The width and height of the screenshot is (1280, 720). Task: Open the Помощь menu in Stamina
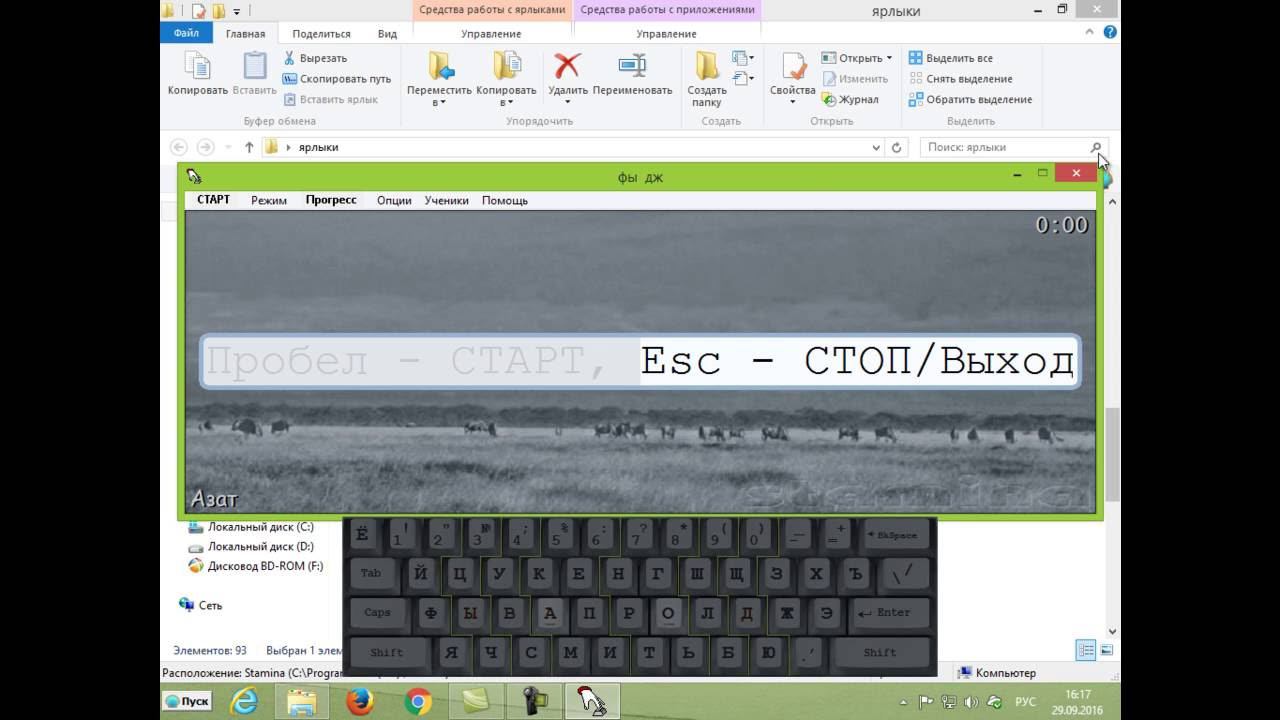point(505,200)
